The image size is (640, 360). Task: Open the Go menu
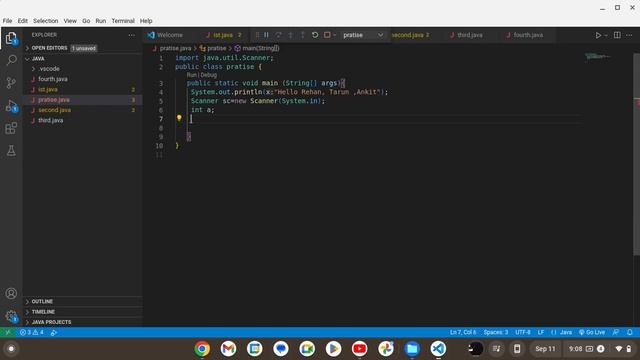pos(86,21)
